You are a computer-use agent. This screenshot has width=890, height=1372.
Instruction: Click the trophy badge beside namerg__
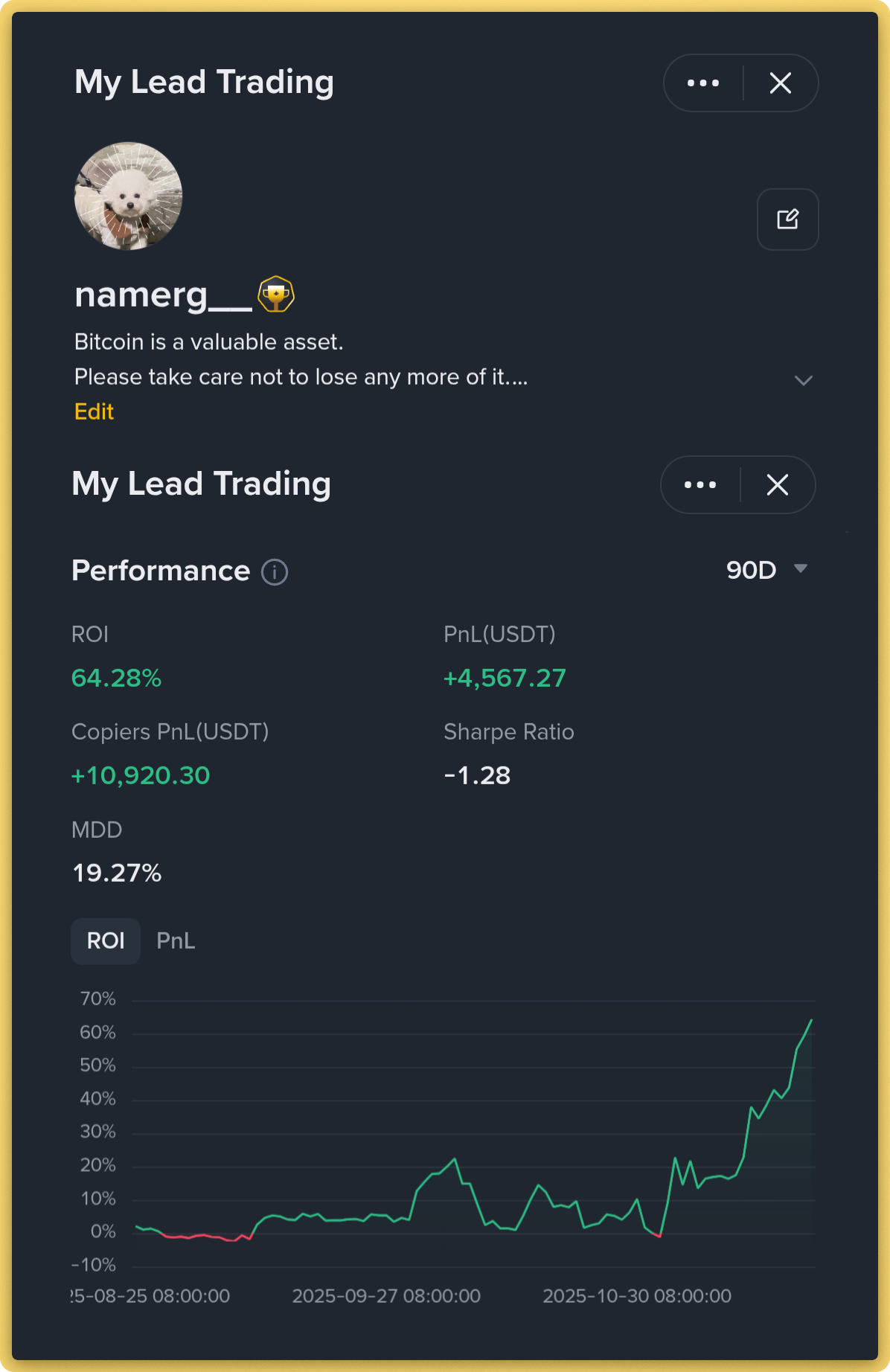pos(276,295)
